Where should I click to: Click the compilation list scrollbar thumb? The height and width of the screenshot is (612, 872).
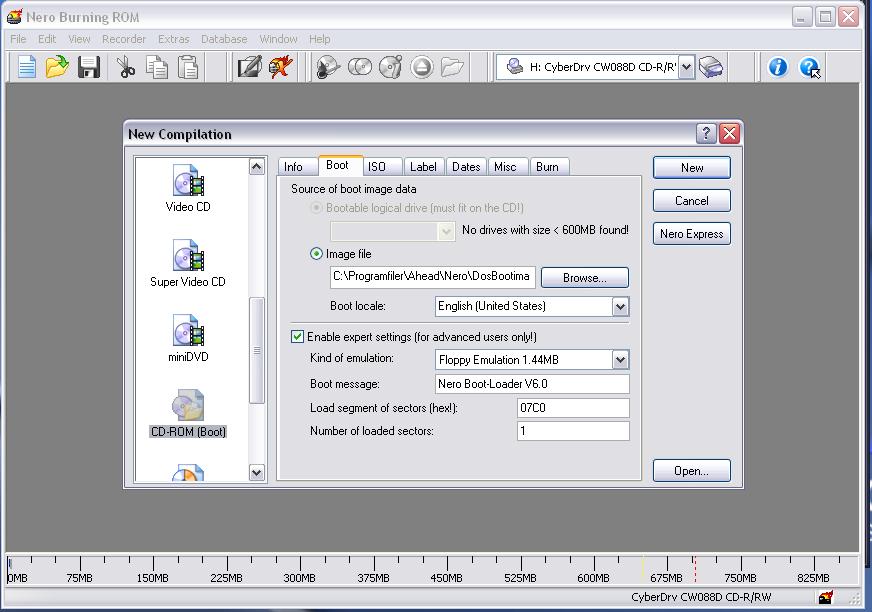(256, 350)
